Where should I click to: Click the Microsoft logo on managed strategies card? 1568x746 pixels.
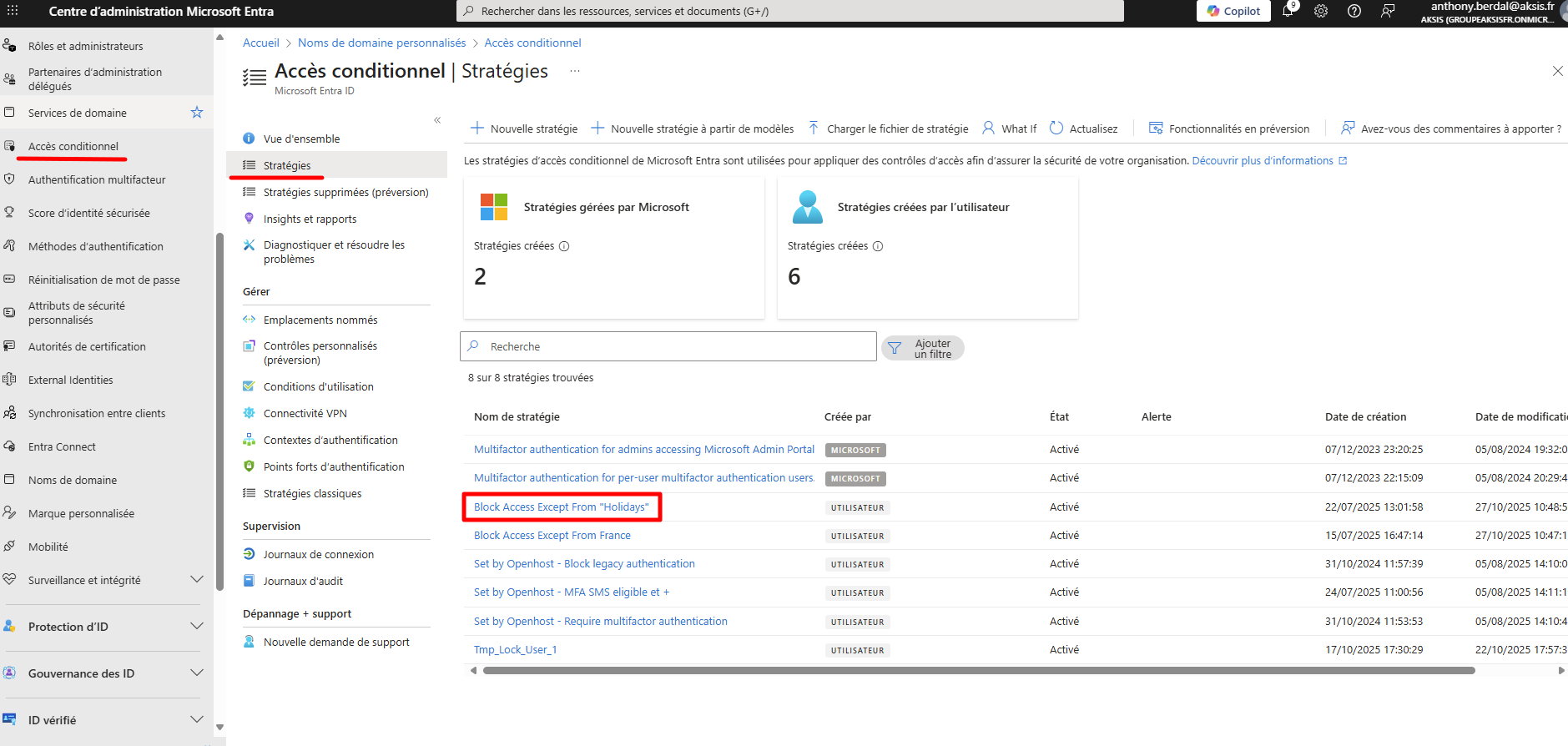click(494, 207)
